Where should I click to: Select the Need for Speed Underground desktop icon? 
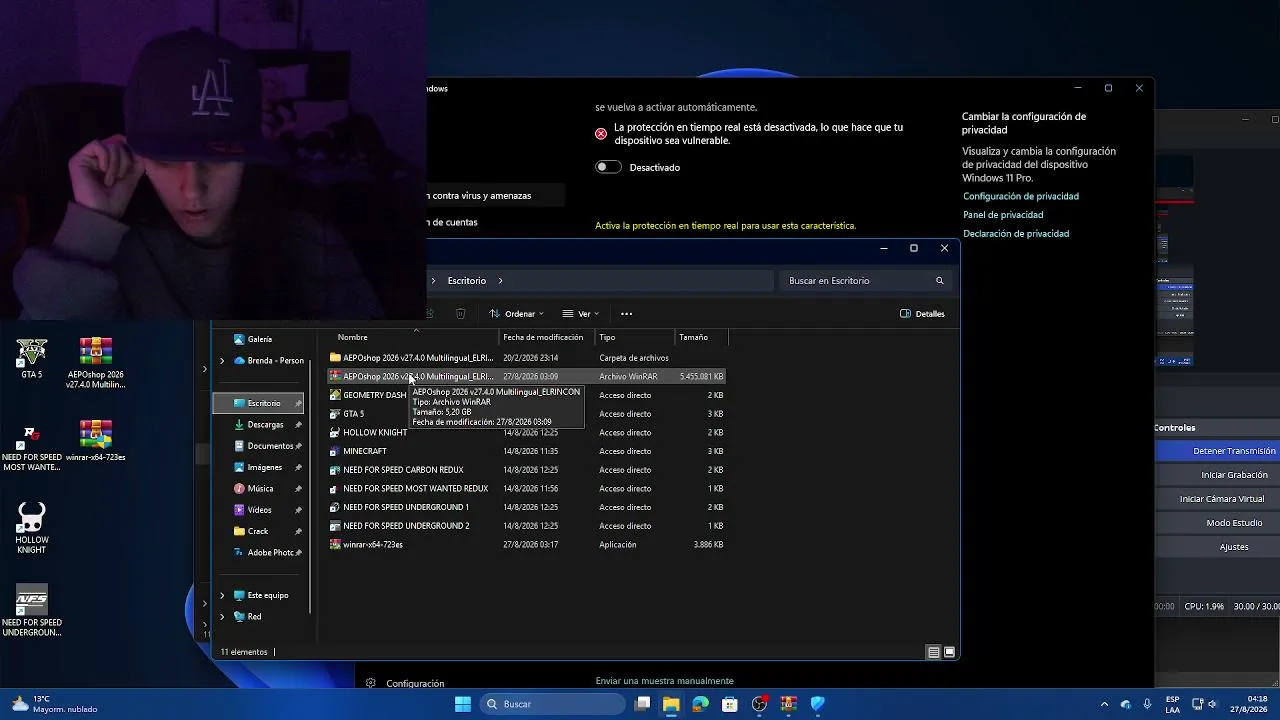point(32,610)
